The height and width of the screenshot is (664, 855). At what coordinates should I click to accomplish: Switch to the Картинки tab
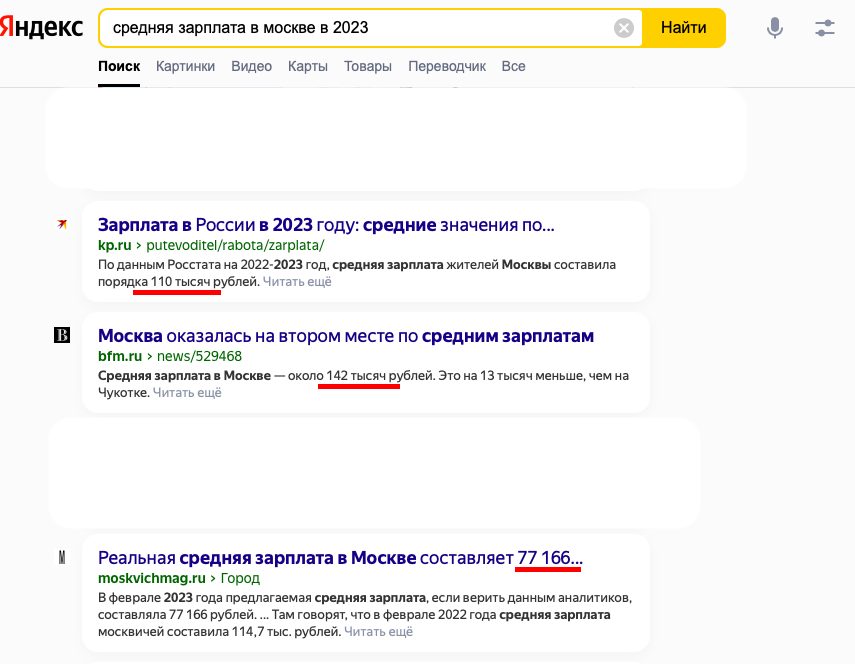(183, 66)
